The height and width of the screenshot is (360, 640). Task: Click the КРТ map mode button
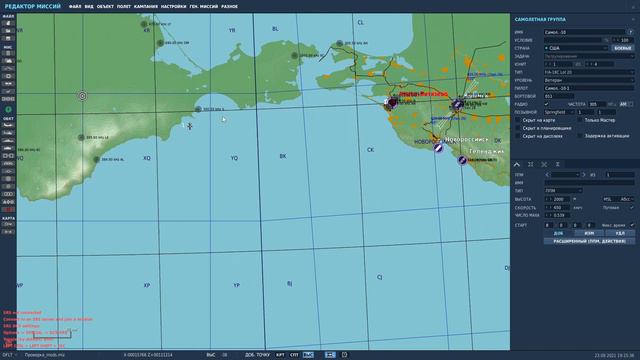tap(280, 355)
